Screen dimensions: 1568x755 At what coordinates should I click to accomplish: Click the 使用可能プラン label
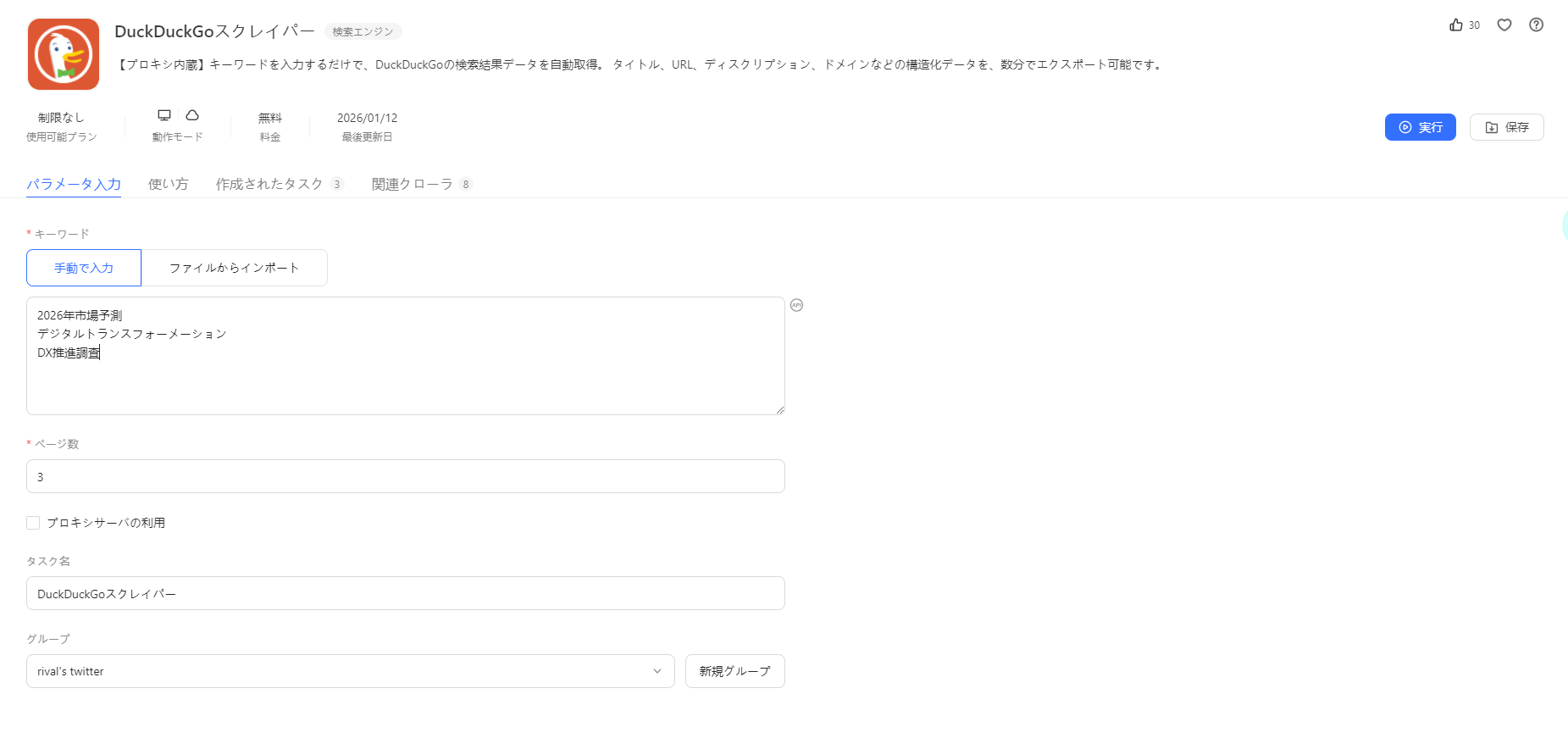coord(61,136)
